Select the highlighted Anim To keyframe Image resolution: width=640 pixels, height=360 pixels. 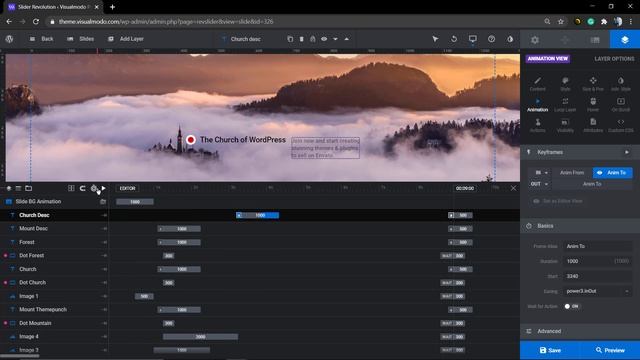click(x=613, y=173)
